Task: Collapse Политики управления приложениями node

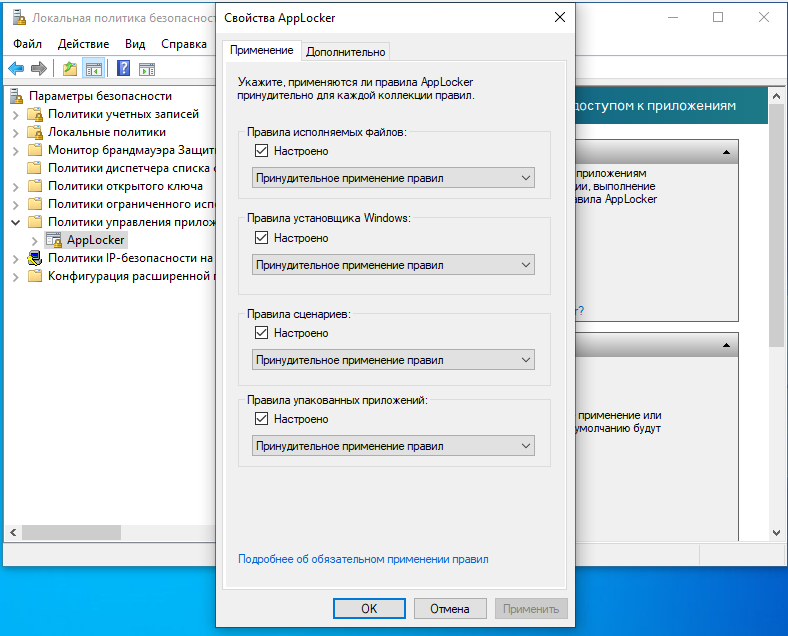Action: point(16,222)
